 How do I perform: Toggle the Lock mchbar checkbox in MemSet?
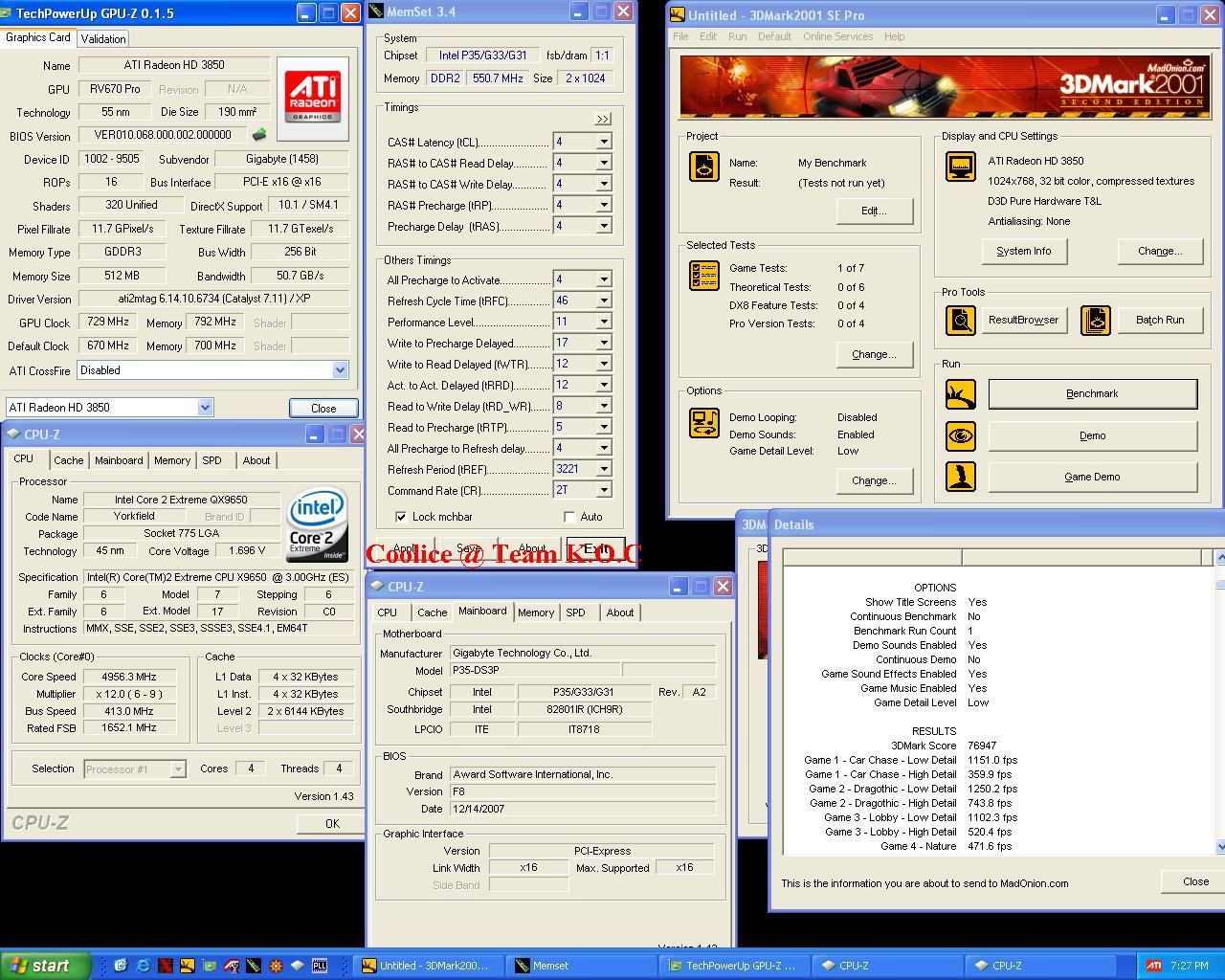coord(401,517)
